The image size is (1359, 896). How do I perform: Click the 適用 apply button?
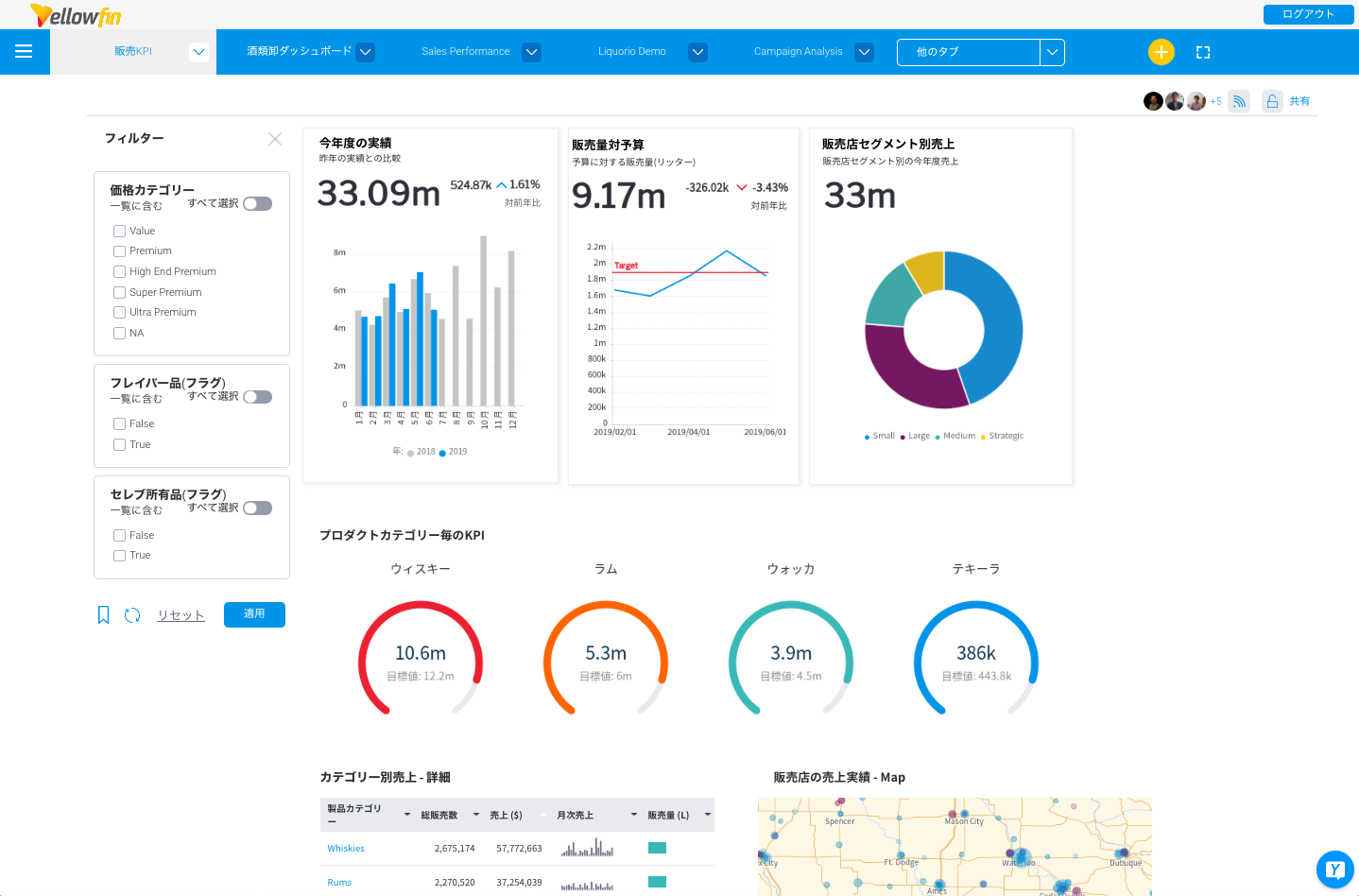coord(254,614)
